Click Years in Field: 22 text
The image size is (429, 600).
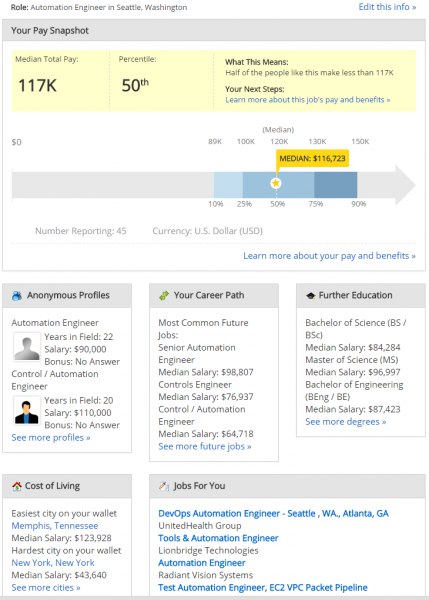(x=78, y=337)
